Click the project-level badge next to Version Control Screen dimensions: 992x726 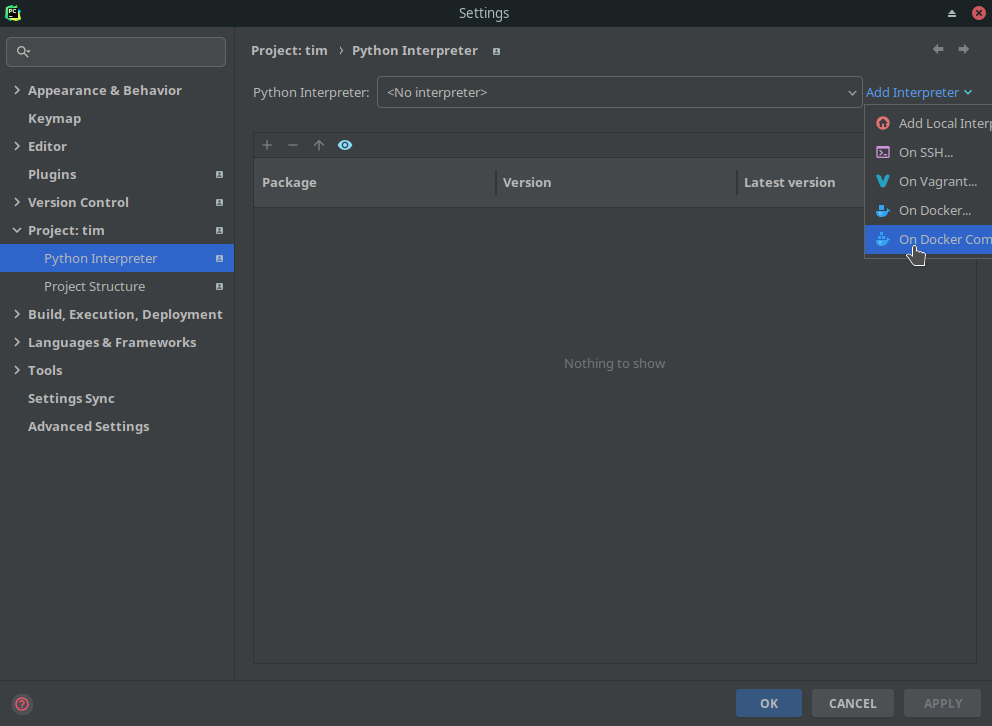point(220,202)
